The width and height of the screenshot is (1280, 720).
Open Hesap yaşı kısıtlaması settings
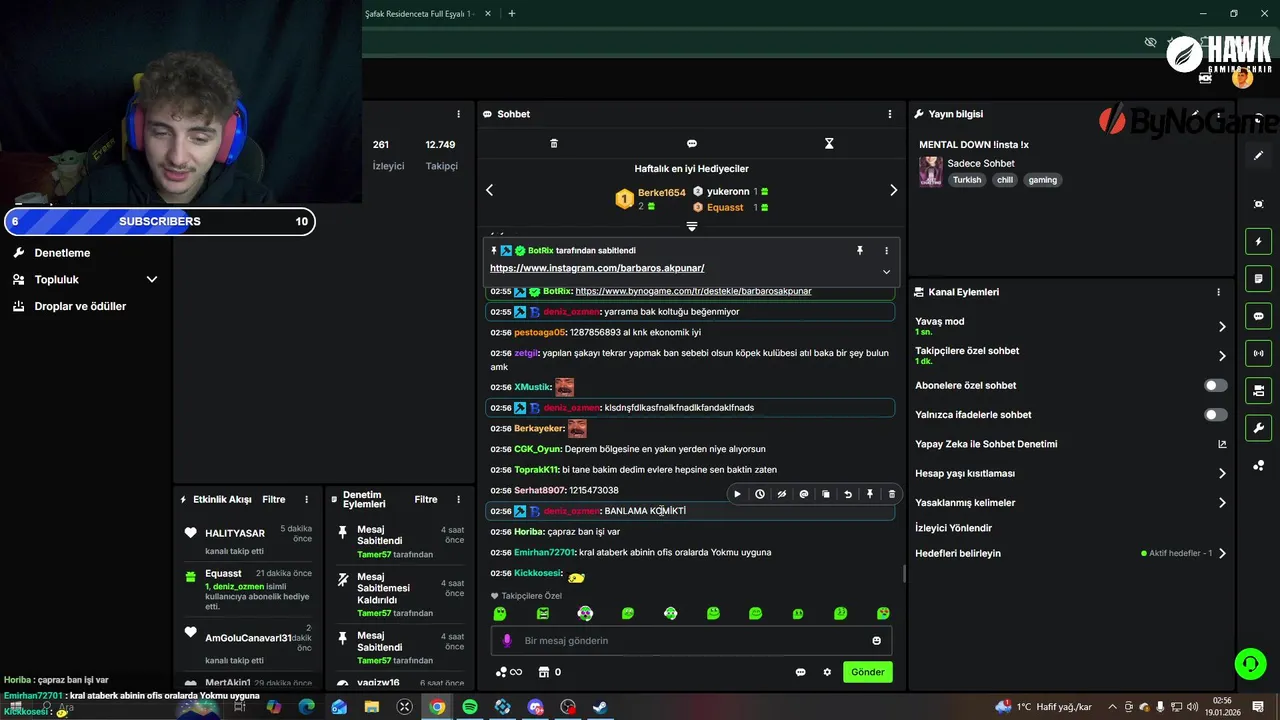click(x=1072, y=473)
